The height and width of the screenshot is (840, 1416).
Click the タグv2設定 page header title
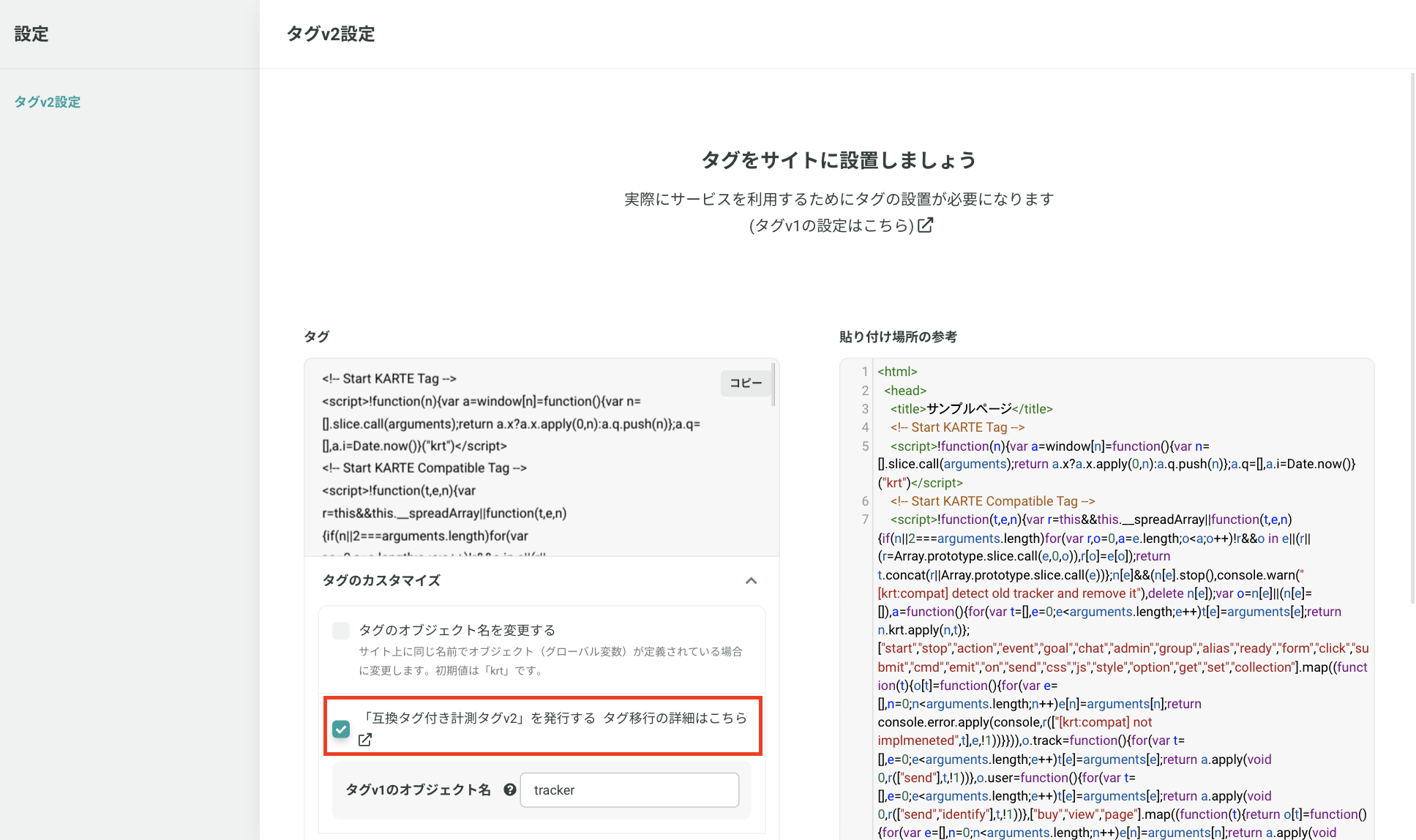[331, 34]
